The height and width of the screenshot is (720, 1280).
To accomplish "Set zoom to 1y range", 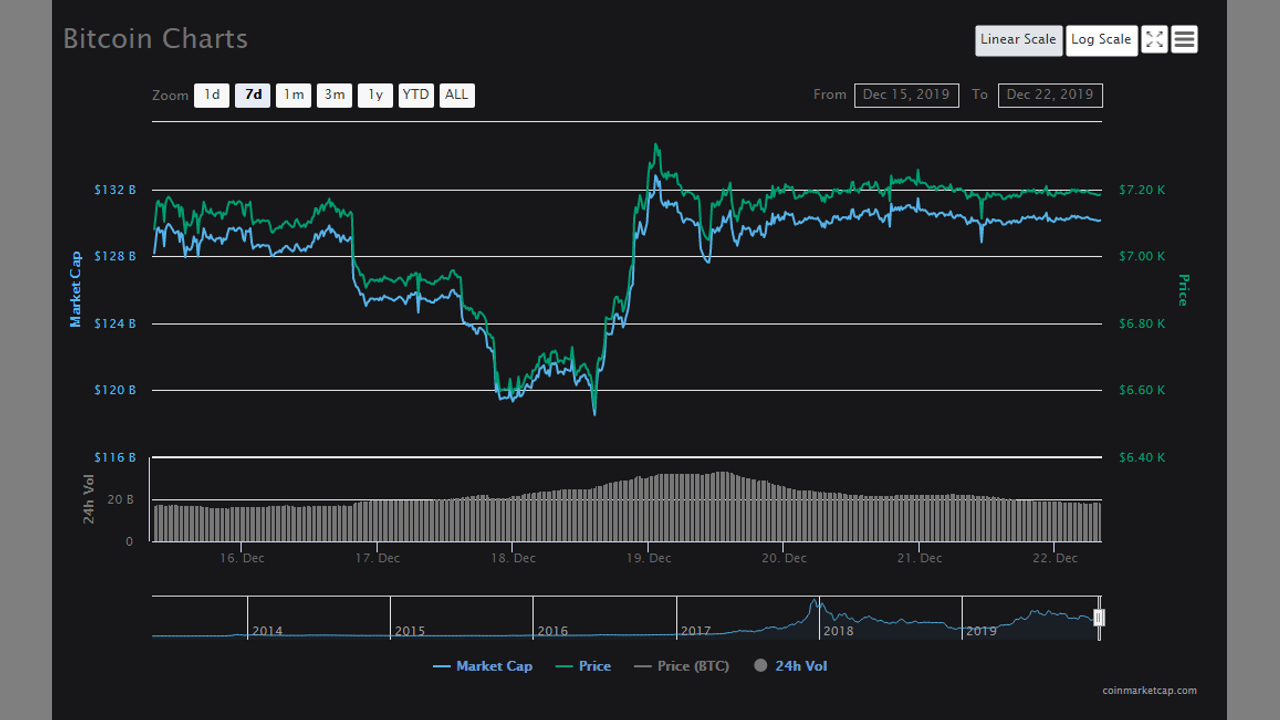I will coord(375,95).
